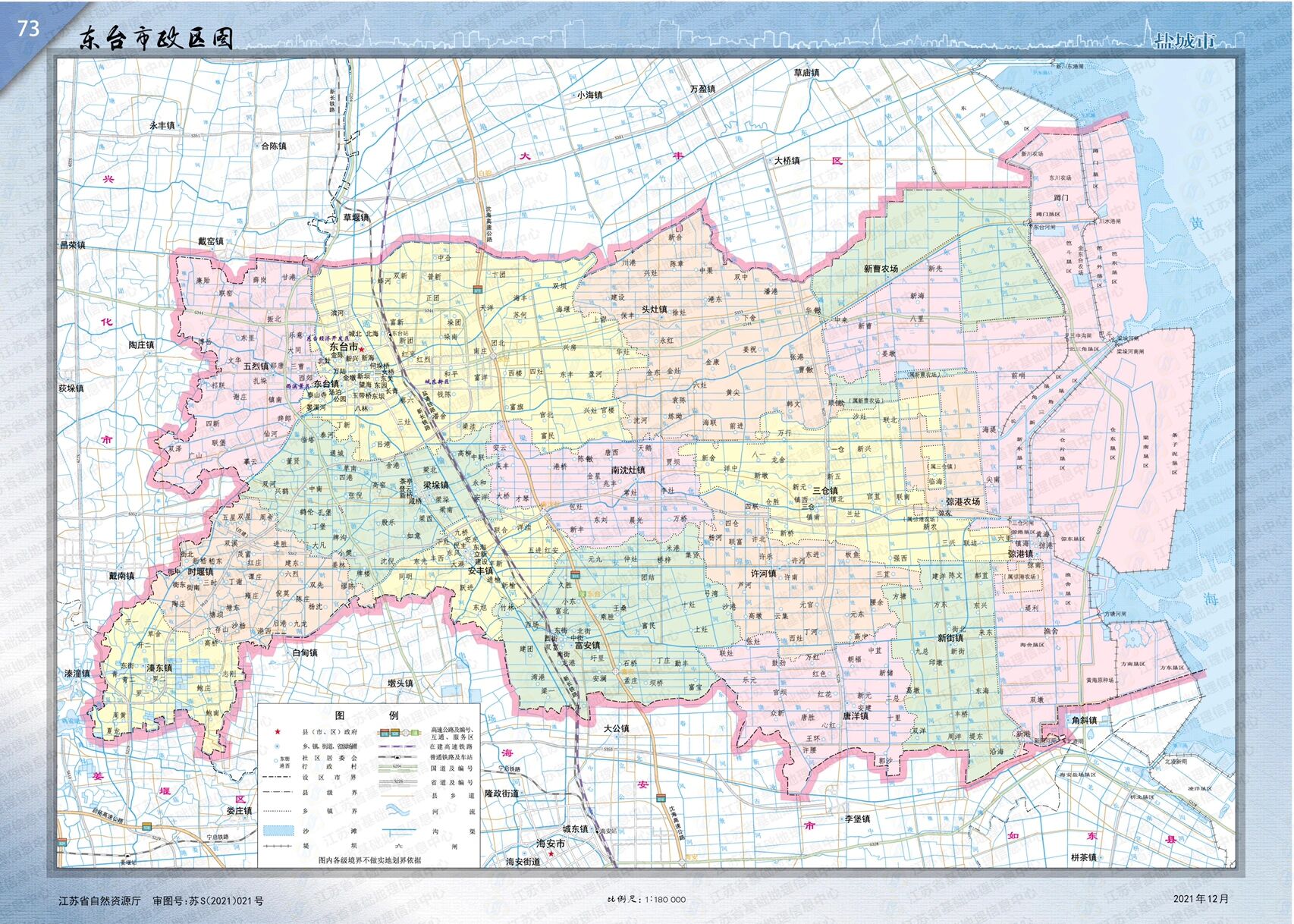Viewport: 1294px width, 924px height.
Task: Select the 小海镇 label
Action: pos(589,96)
